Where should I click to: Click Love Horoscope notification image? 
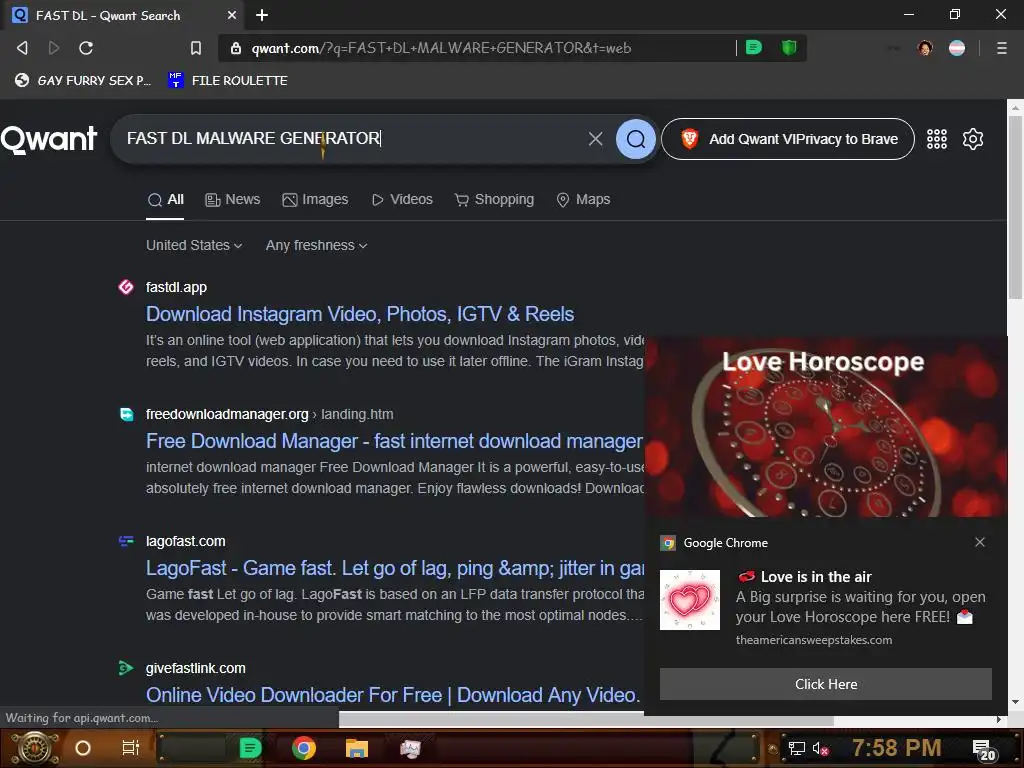coord(826,427)
